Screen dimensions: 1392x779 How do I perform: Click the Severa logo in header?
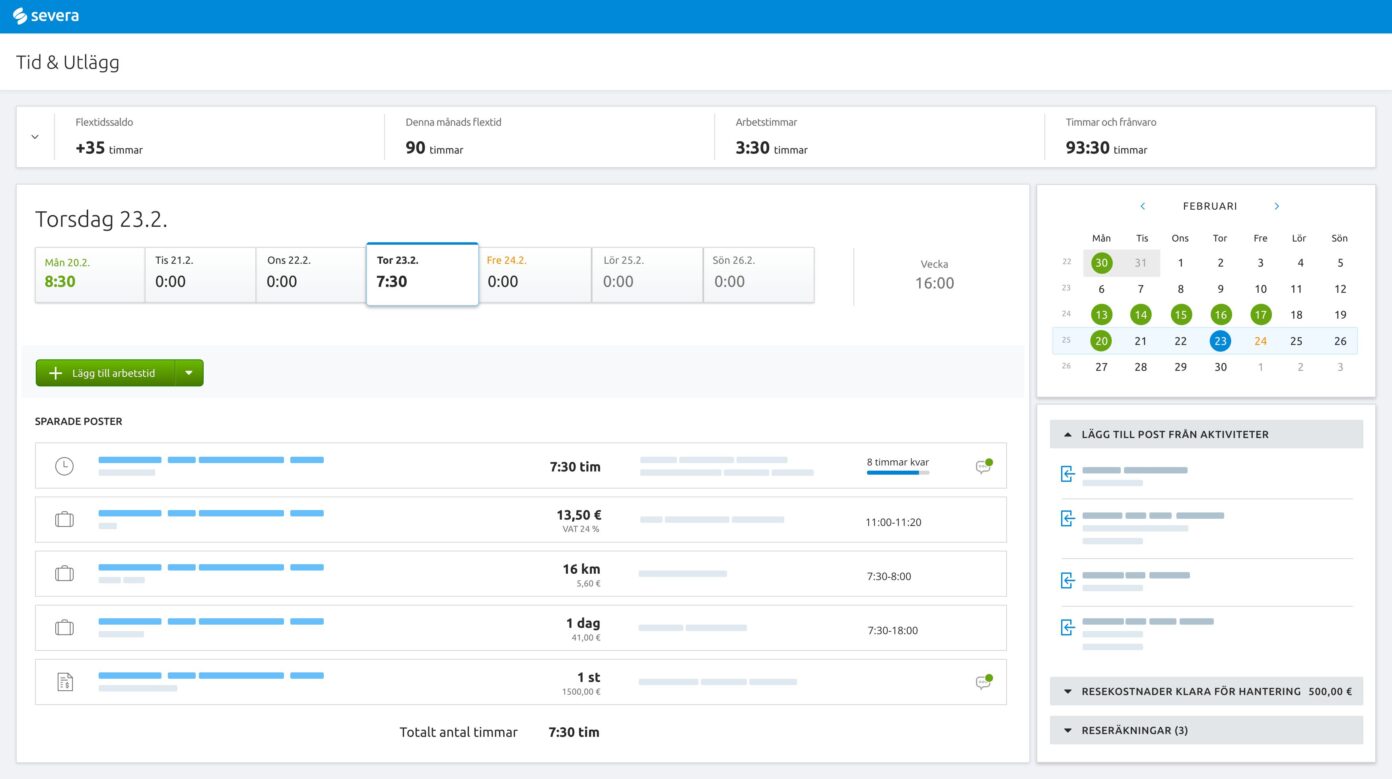point(46,16)
